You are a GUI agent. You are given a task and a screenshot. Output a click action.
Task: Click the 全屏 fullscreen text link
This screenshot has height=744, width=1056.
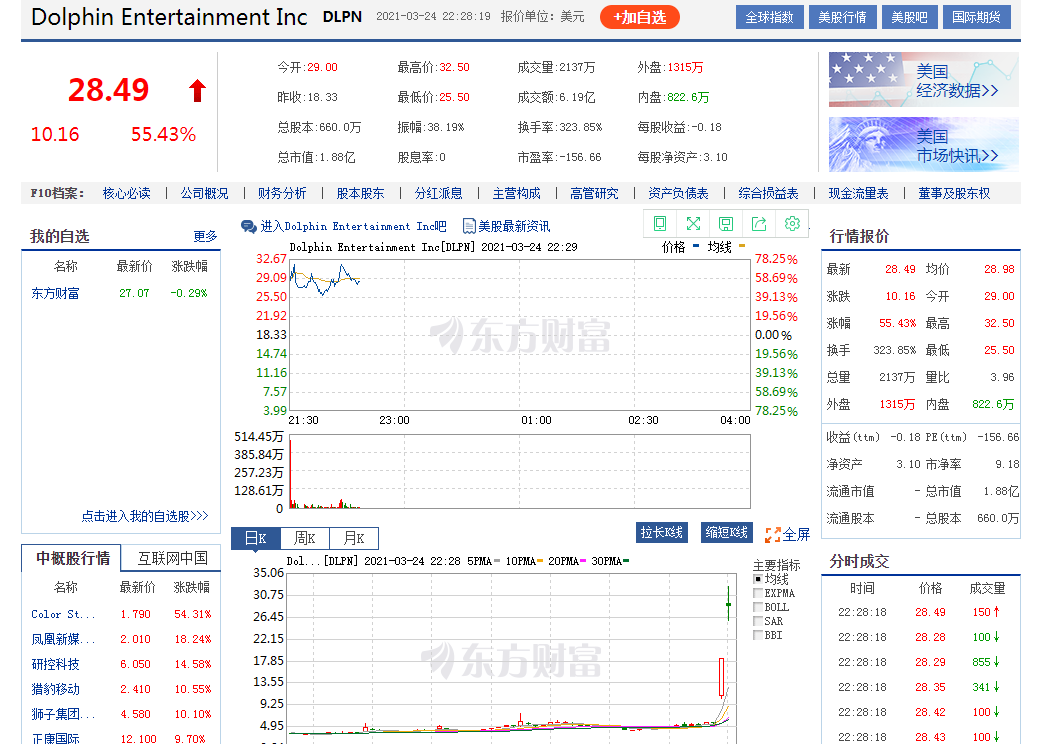(796, 535)
